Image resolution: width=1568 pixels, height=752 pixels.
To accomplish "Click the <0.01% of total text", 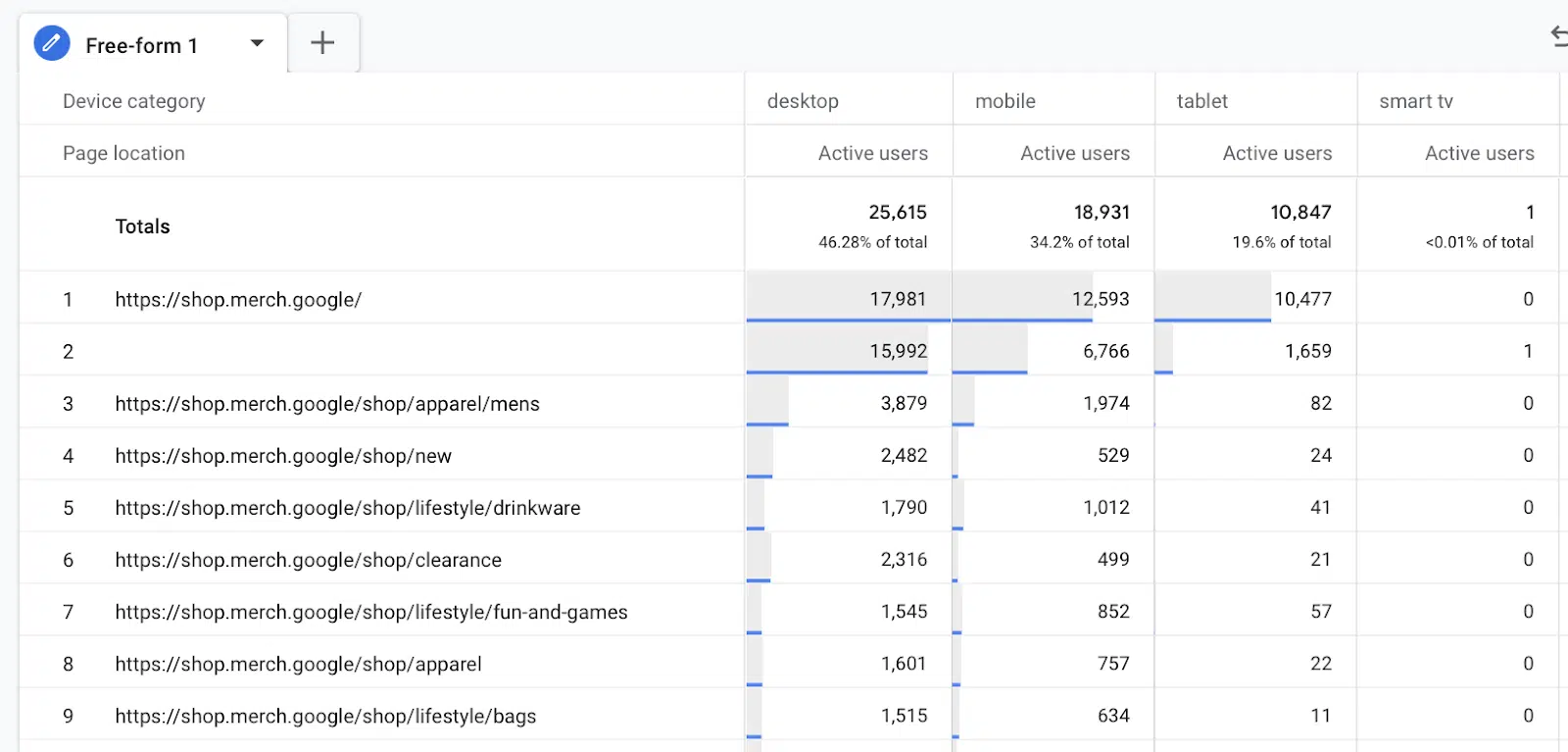I will (x=1480, y=242).
